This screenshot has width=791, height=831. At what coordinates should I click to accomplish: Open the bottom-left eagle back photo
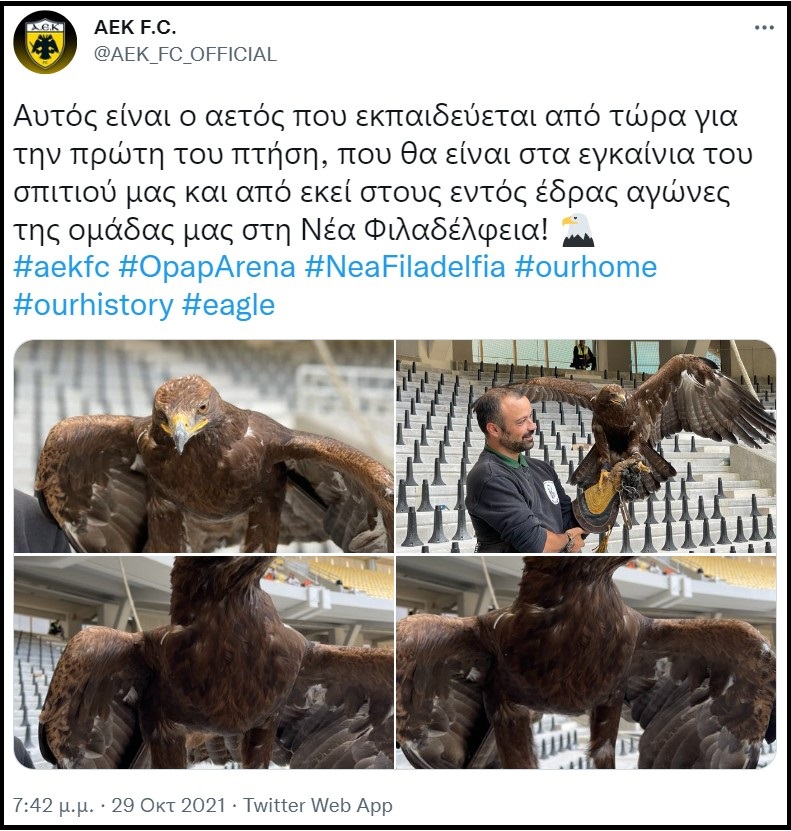[x=203, y=662]
